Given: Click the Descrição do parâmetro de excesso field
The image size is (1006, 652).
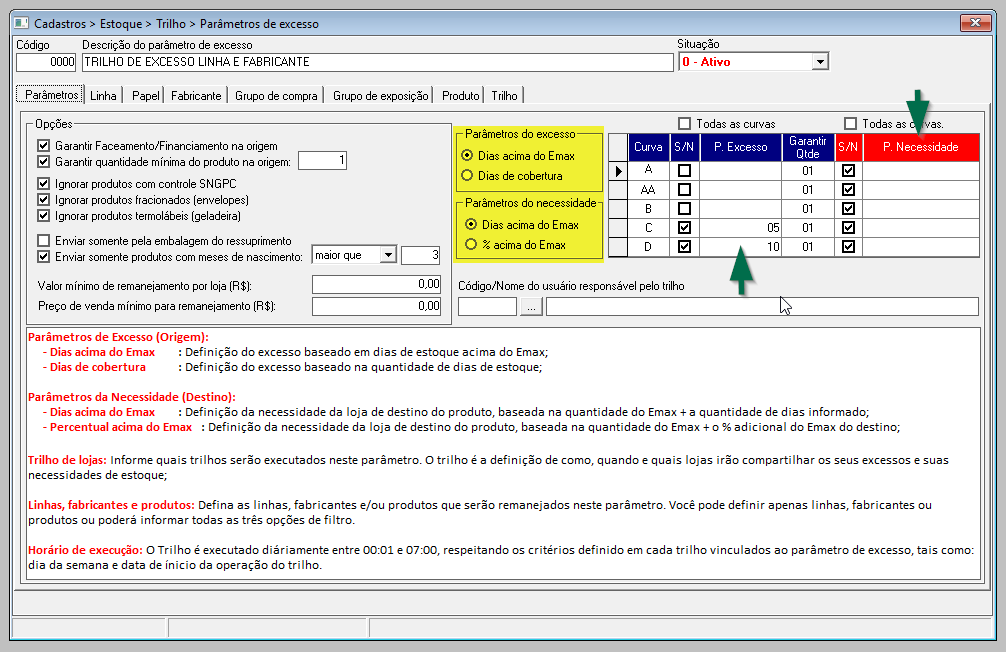Looking at the screenshot, I should click(x=377, y=62).
